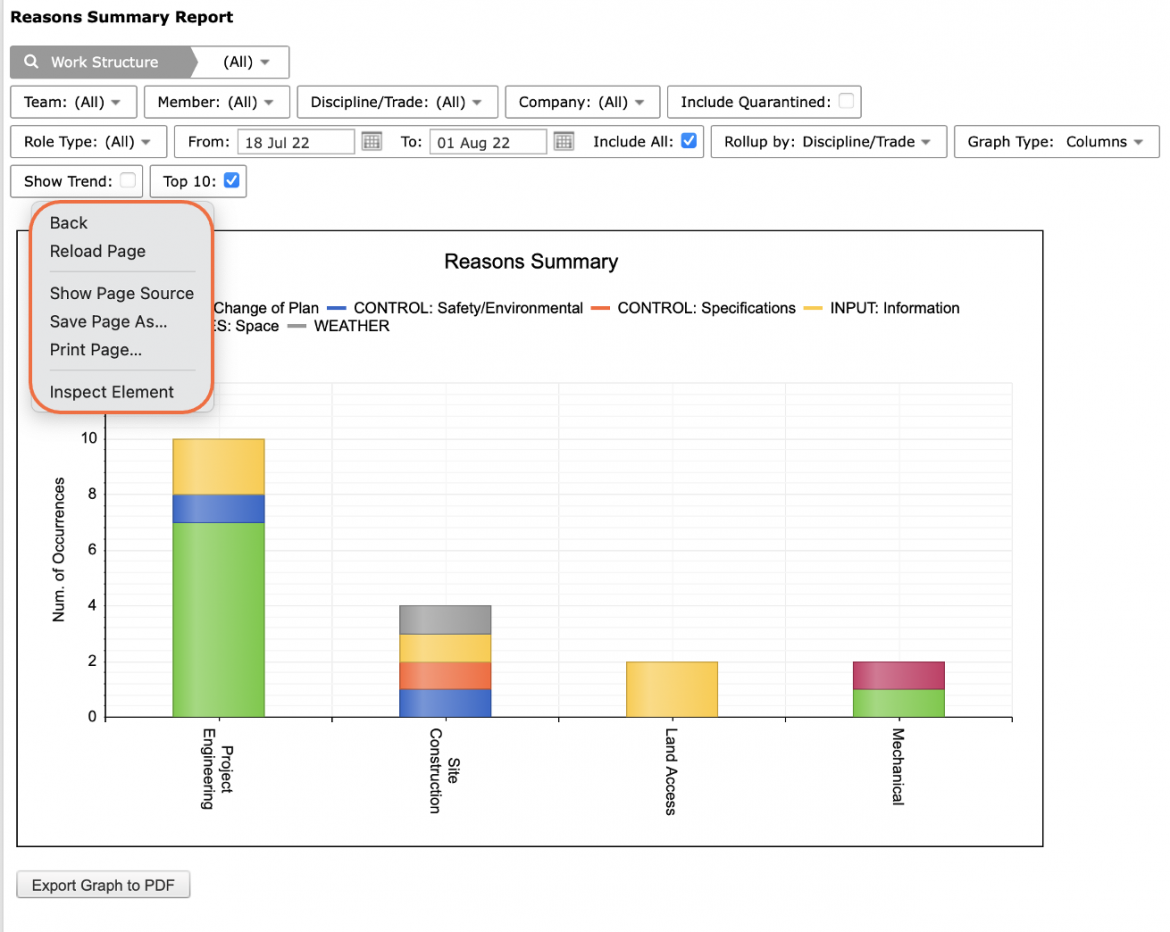This screenshot has height=932, width=1170.
Task: Choose Reload Page from context menu
Action: click(x=98, y=251)
